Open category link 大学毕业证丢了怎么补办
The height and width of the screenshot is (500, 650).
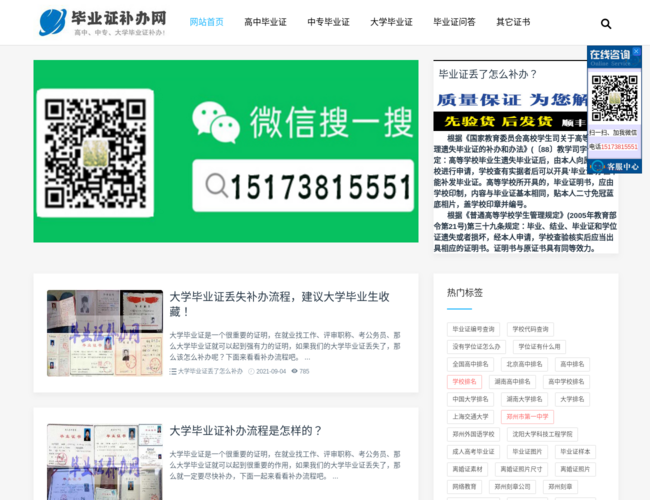210,371
